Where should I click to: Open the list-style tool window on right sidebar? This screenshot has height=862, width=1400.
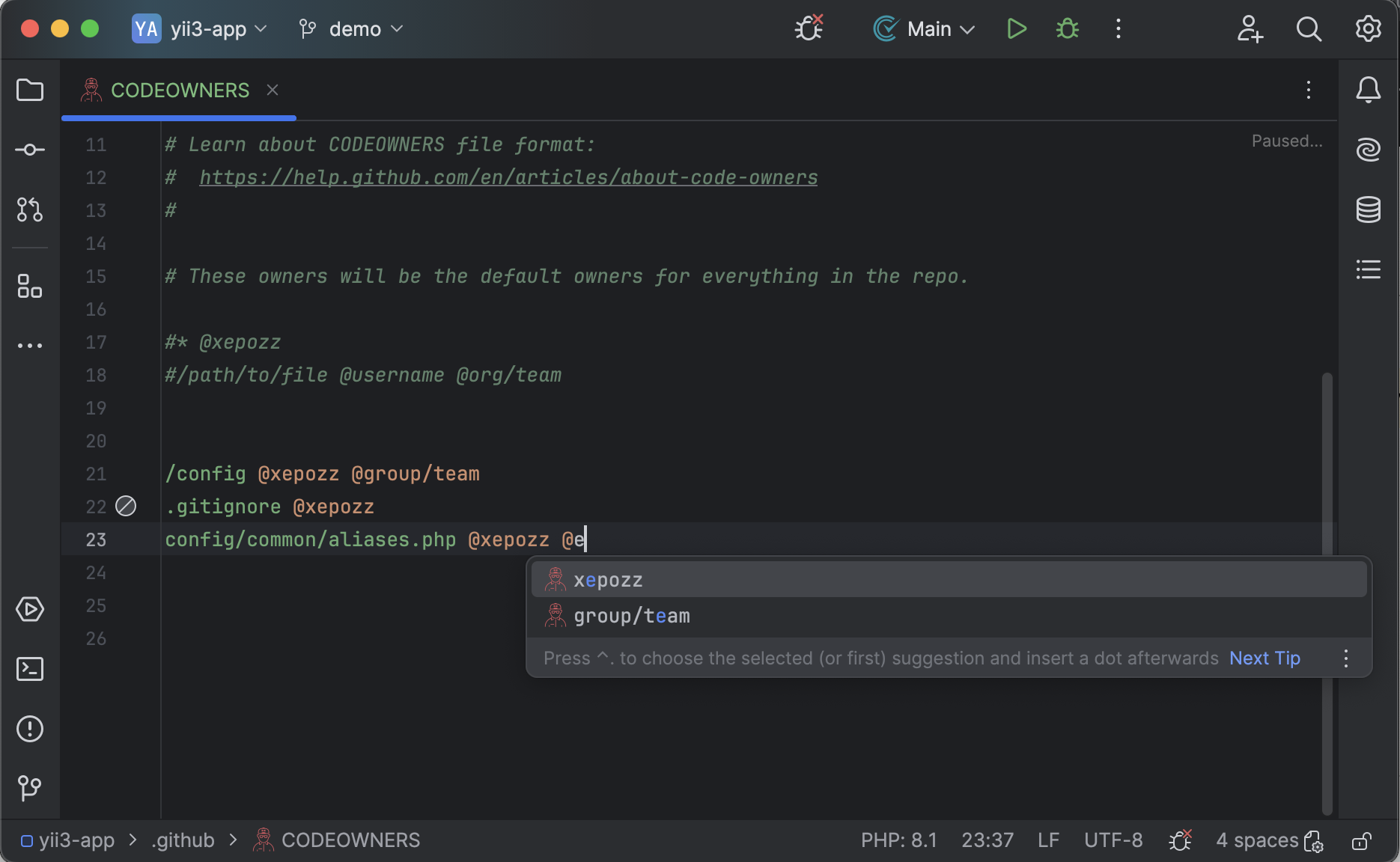coord(1369,269)
